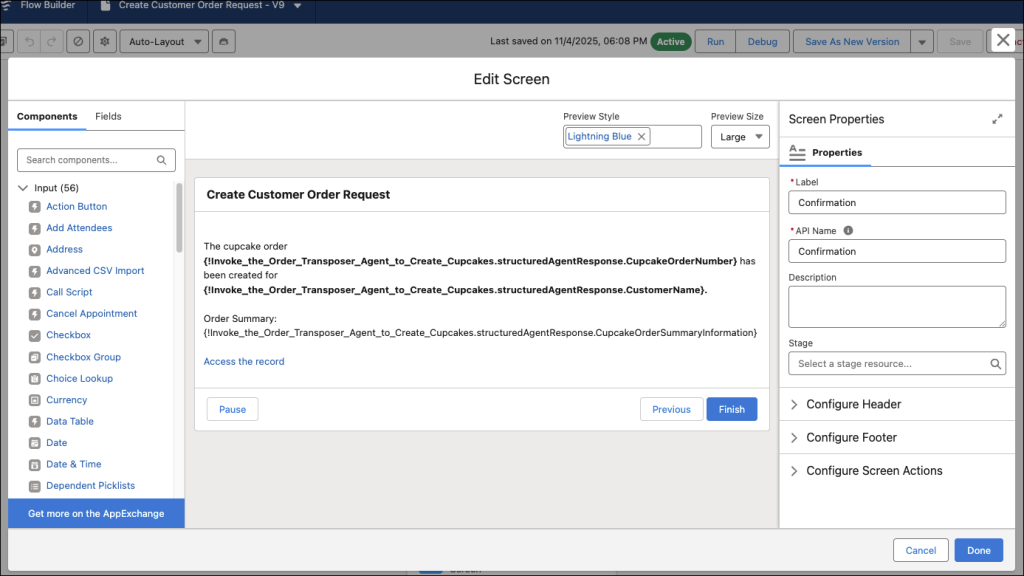
Task: Expand the Configure Header section
Action: click(x=853, y=404)
